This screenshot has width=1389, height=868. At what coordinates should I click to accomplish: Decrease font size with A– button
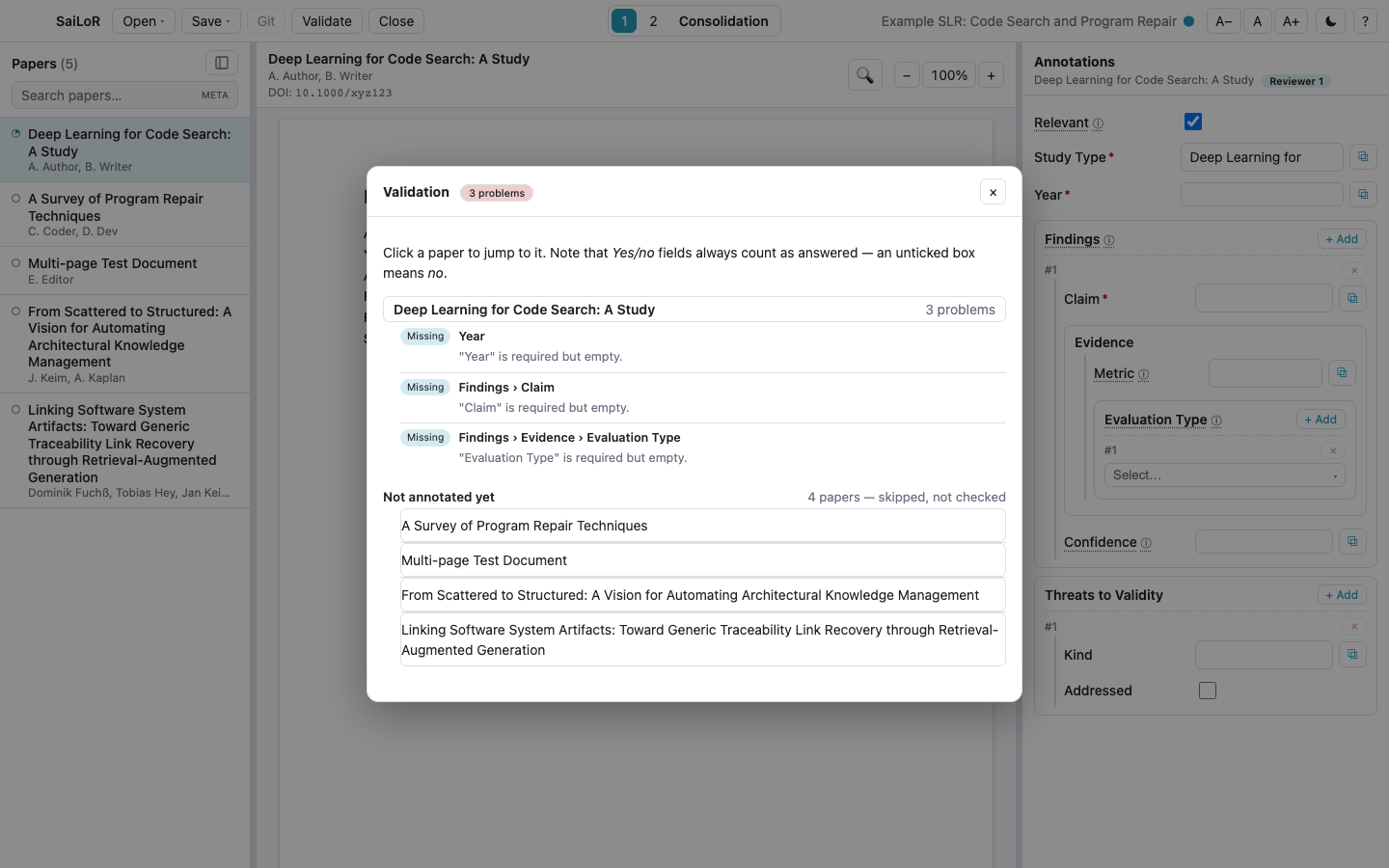click(x=1223, y=21)
